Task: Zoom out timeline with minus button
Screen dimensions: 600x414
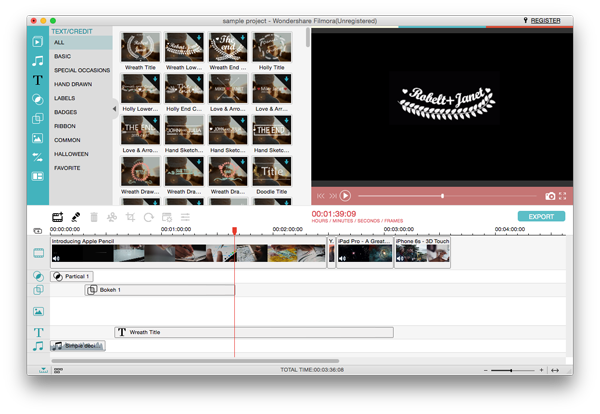Action: click(x=486, y=370)
